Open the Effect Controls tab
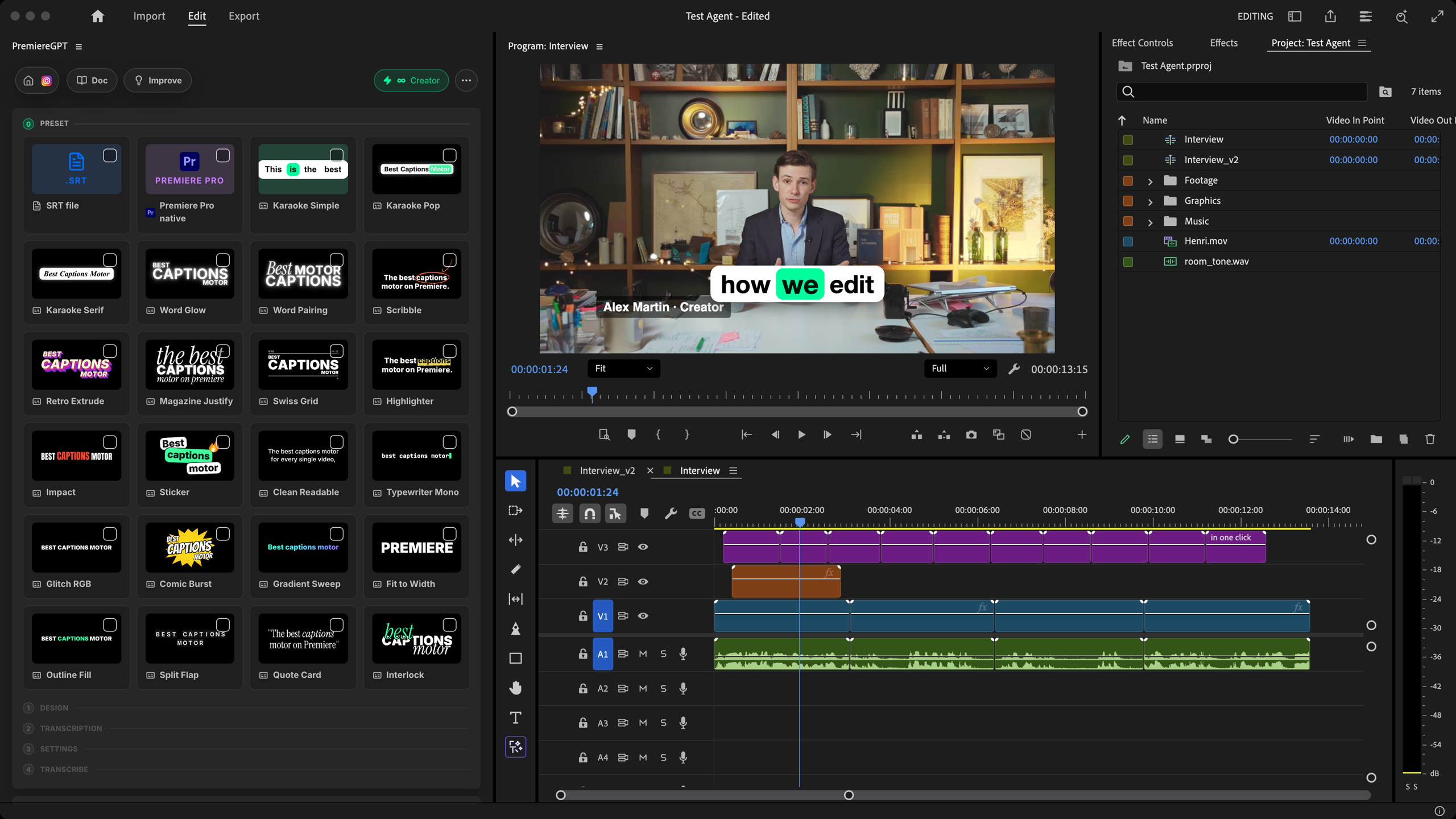Image resolution: width=1456 pixels, height=819 pixels. click(x=1141, y=43)
